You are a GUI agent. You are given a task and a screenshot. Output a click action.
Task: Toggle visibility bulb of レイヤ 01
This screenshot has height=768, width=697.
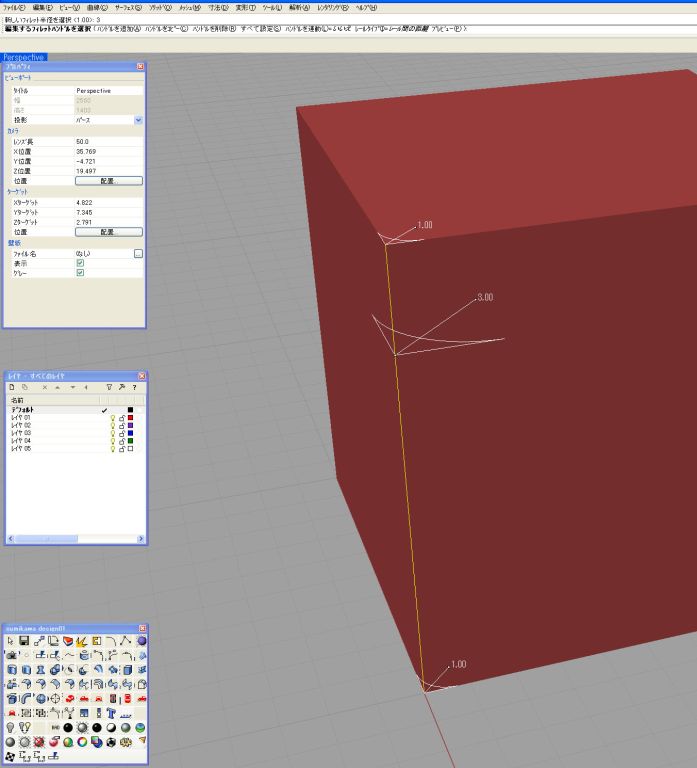112,418
